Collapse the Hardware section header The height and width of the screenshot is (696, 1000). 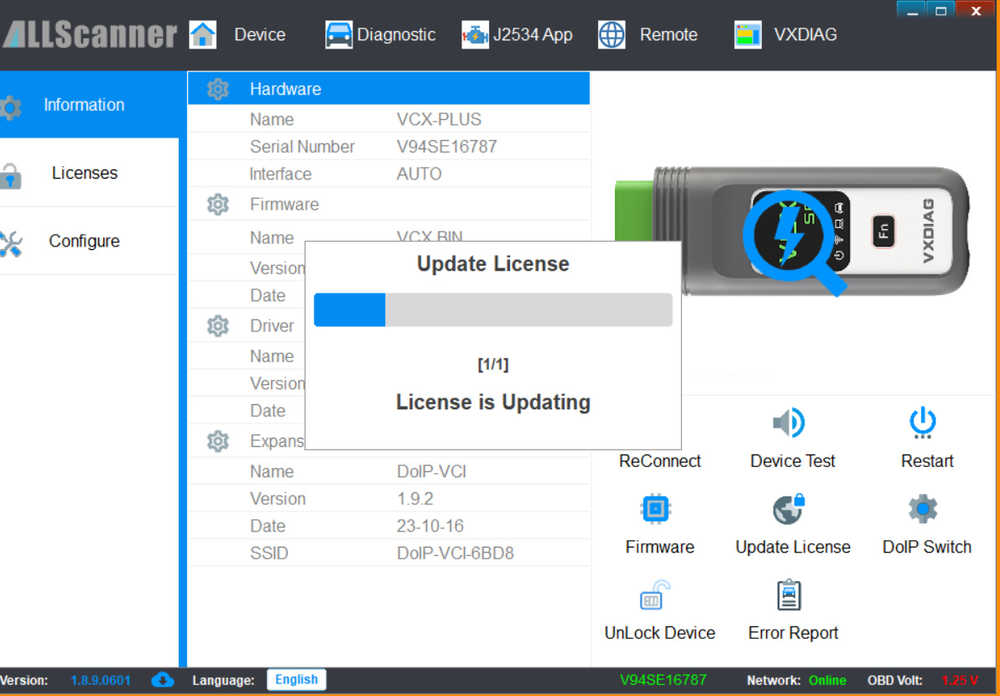click(x=388, y=89)
